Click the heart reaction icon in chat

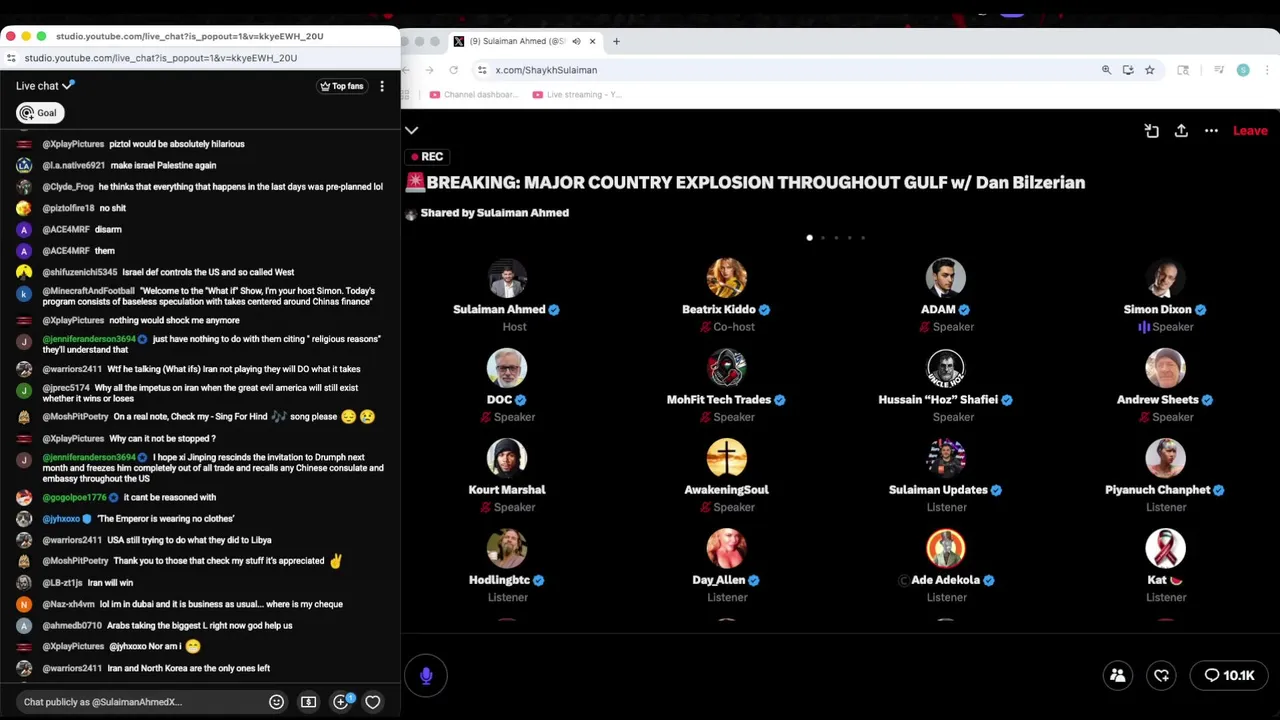click(x=372, y=702)
